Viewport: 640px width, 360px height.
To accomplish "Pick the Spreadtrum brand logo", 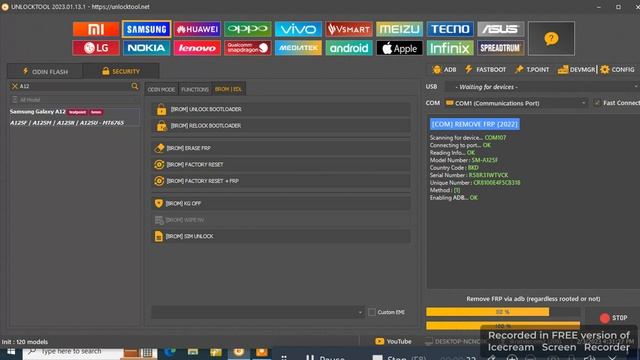I will point(500,48).
